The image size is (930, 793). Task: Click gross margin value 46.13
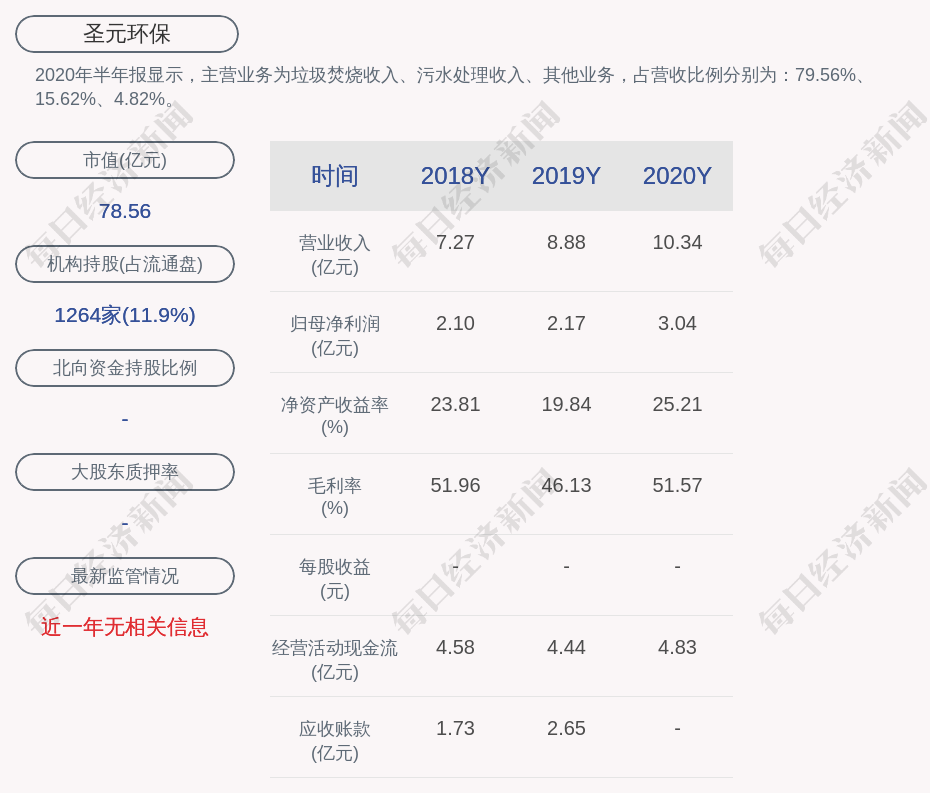566,486
